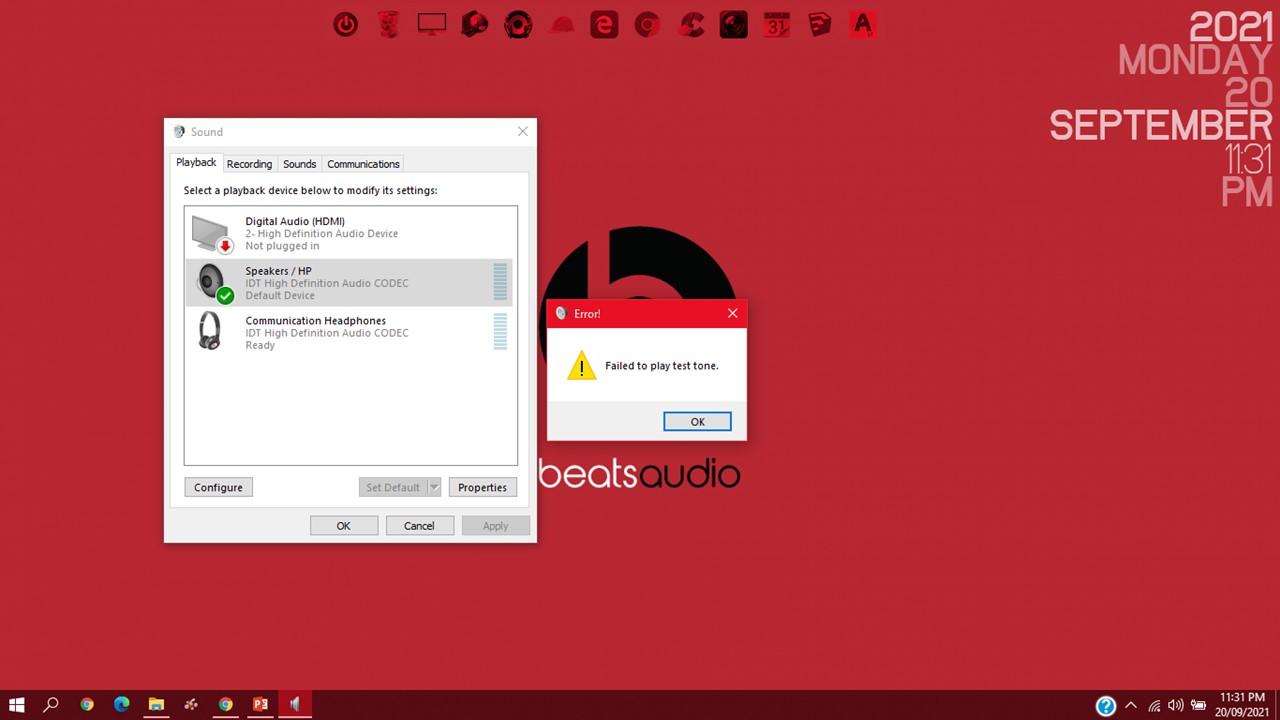Open File Explorer from the taskbar
This screenshot has height=720, width=1280.
(x=156, y=704)
